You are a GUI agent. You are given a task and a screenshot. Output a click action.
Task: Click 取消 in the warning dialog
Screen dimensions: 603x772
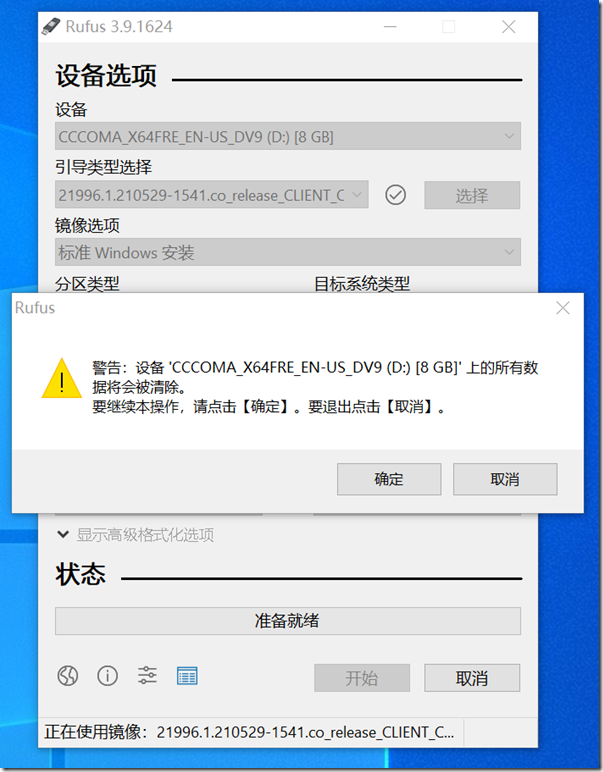pos(505,479)
